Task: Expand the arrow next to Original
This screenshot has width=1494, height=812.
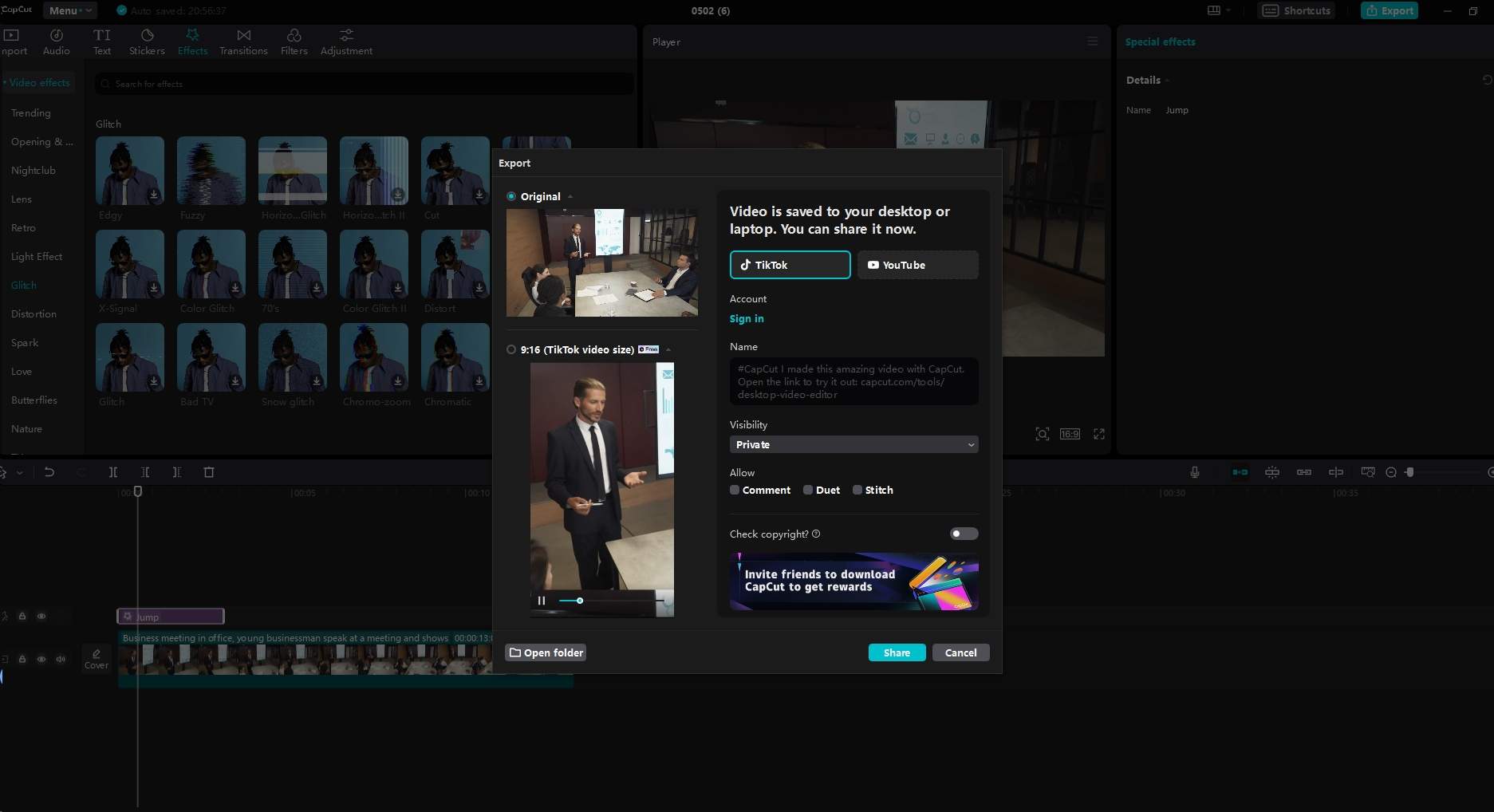Action: tap(570, 197)
